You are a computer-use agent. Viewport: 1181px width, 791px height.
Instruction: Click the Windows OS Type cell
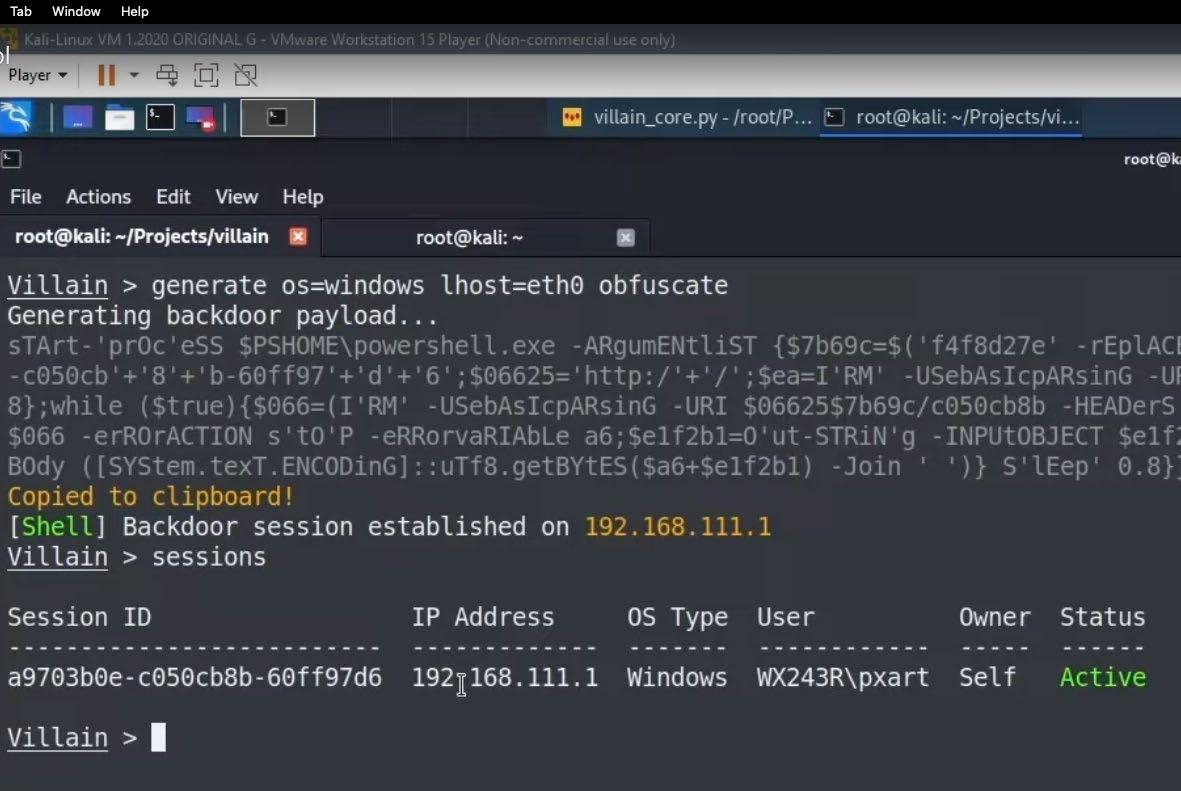(x=676, y=677)
